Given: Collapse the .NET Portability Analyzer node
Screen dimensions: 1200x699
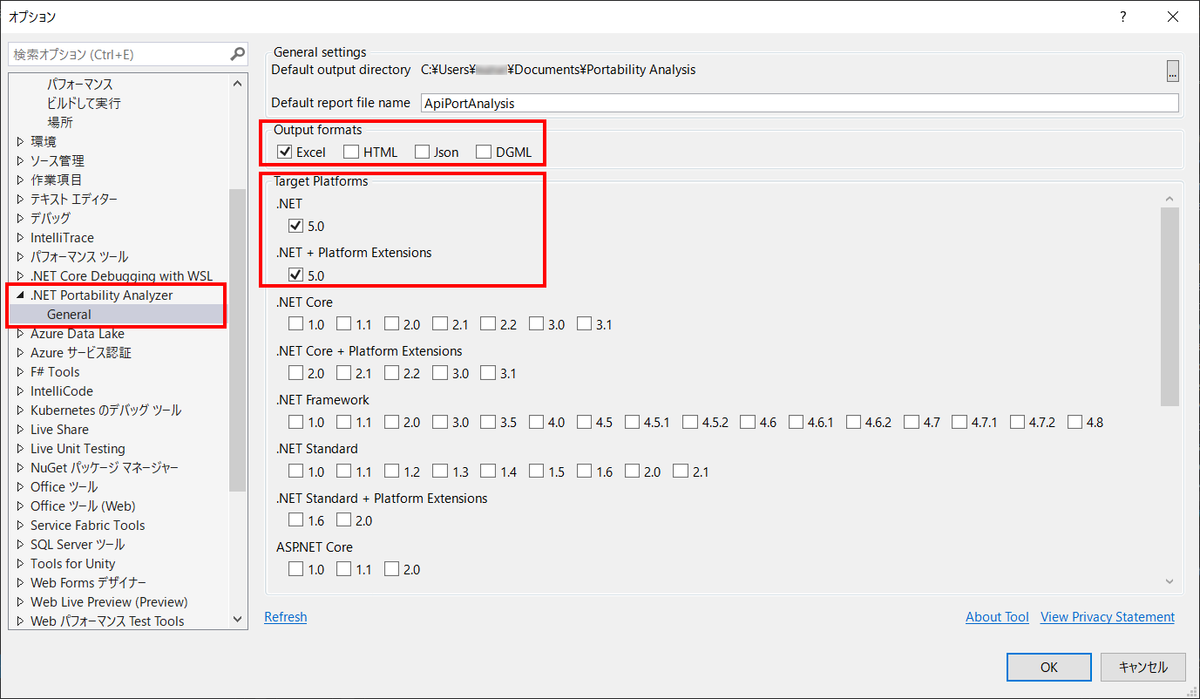Looking at the screenshot, I should coord(20,296).
